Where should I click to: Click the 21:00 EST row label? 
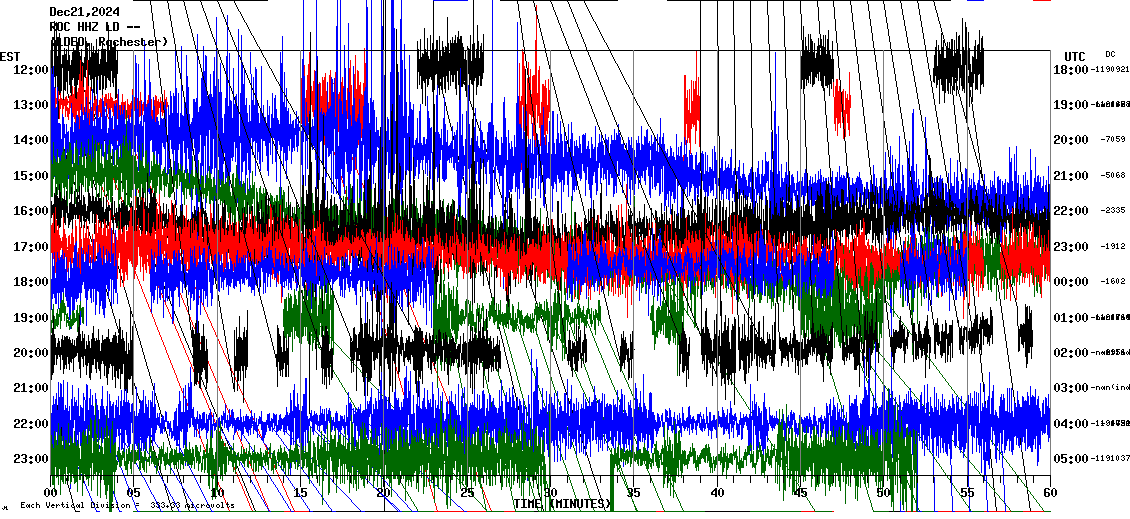[31, 388]
